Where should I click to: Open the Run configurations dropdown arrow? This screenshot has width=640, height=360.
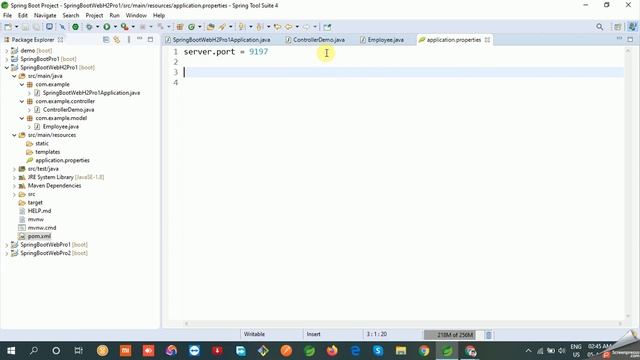point(115,27)
